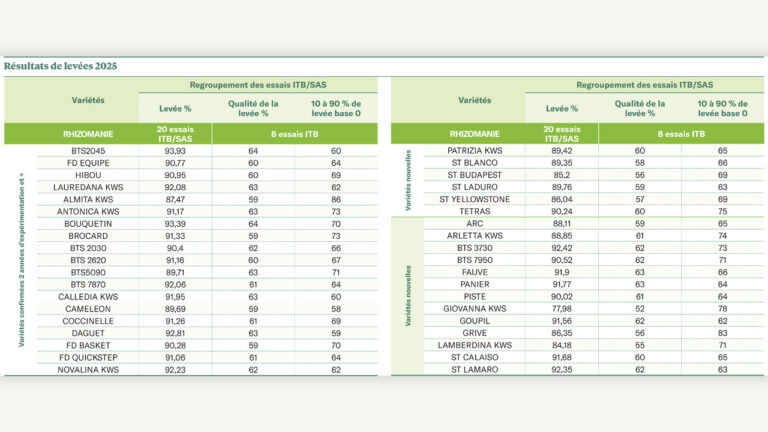Select left table '8 essais ITB' header cell
Screen dimensions: 768x432
(x=294, y=134)
